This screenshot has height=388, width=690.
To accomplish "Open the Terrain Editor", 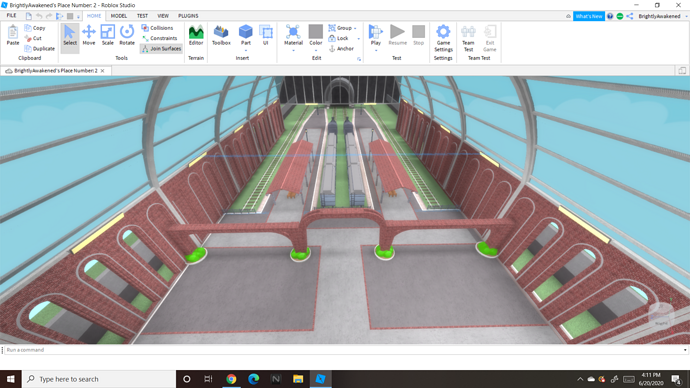I will pyautogui.click(x=196, y=35).
